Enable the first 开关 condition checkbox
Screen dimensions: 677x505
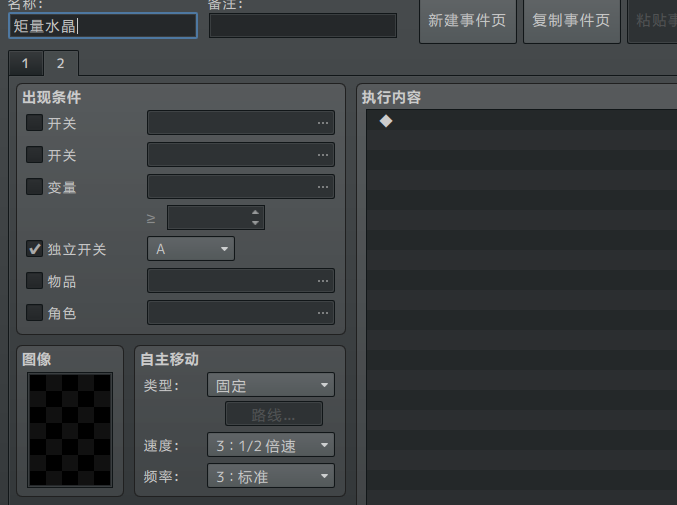[x=35, y=123]
